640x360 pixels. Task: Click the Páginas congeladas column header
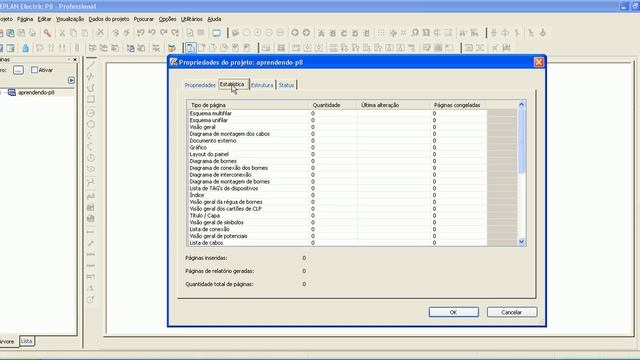[458, 105]
